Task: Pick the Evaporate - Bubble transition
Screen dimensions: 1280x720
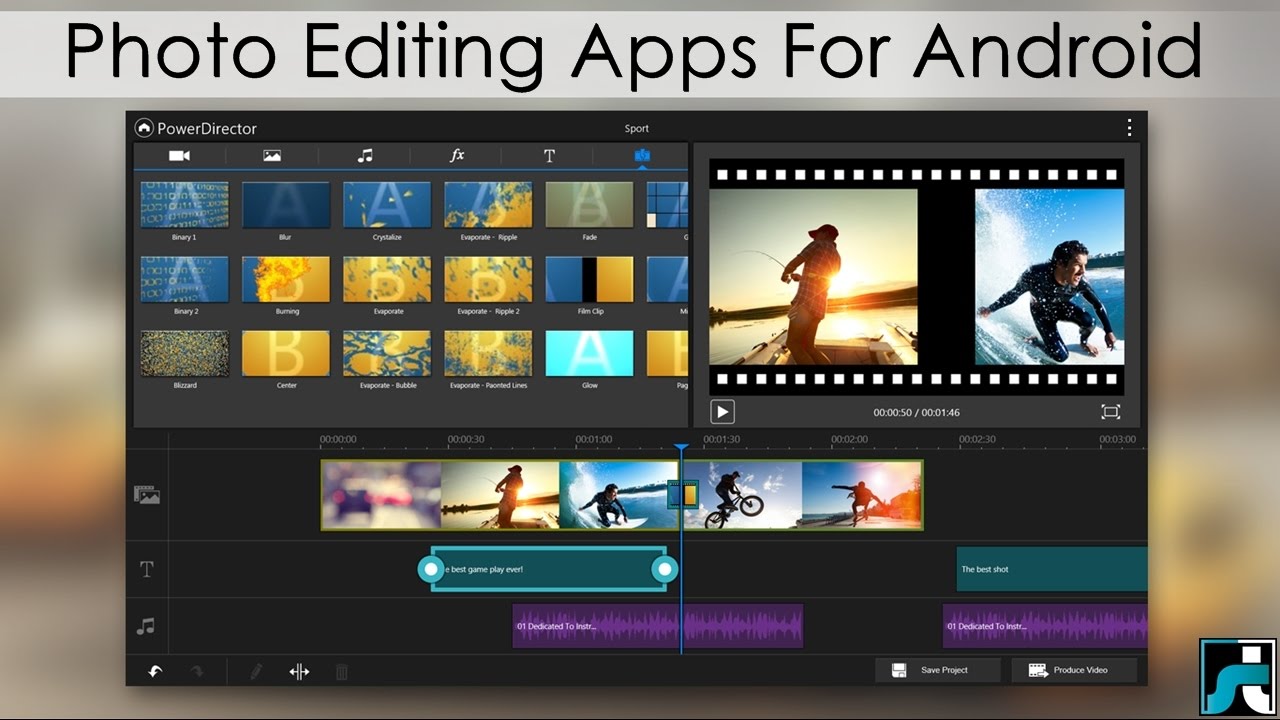Action: coord(387,354)
